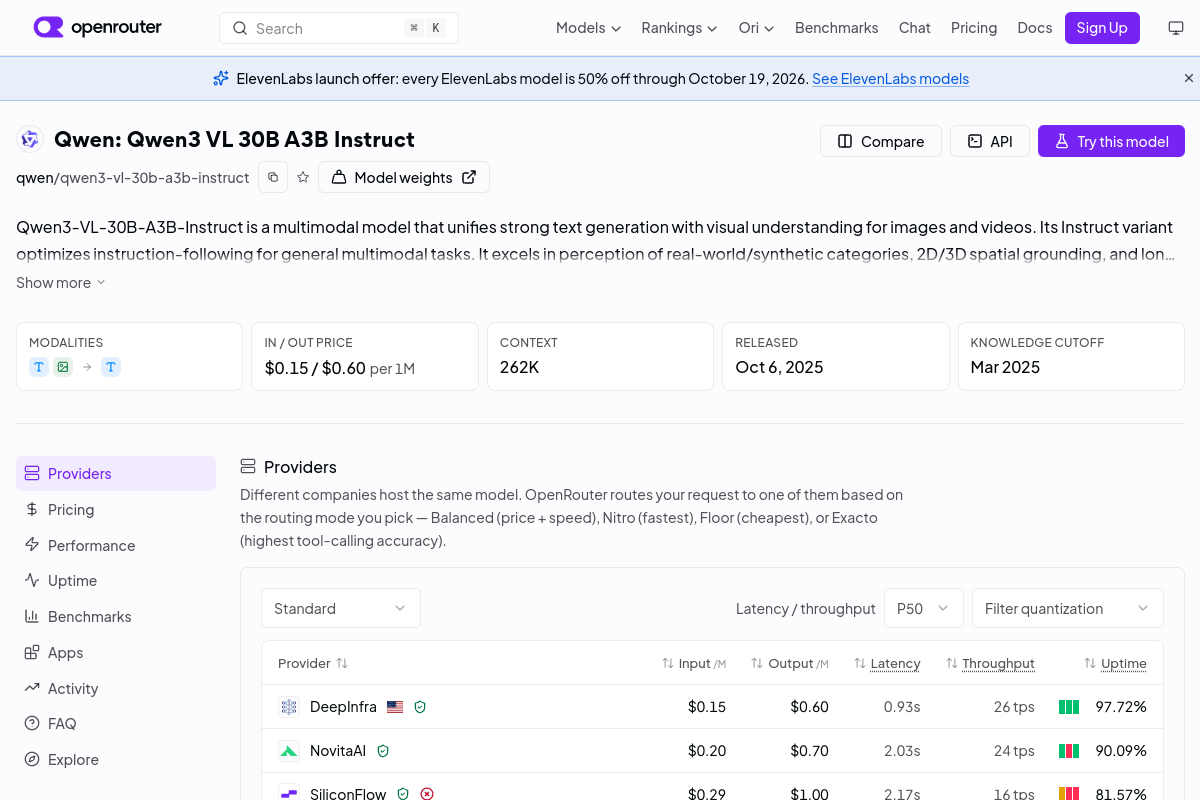Copy the model slug qwen/qwen3-vl-30b-a3b-instruct
Screen dimensions: 1200x800
click(273, 177)
